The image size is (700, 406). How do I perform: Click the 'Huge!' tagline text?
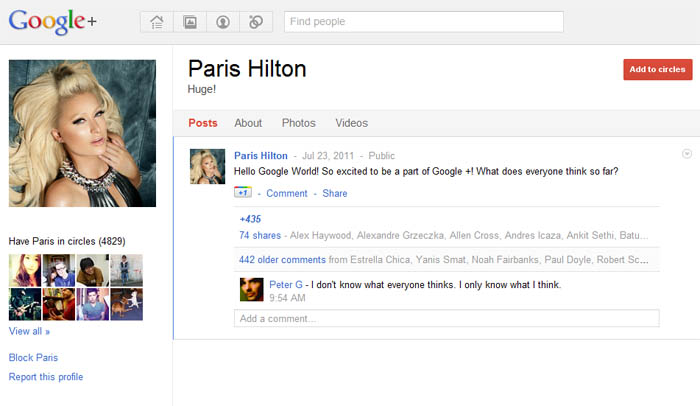[x=202, y=89]
